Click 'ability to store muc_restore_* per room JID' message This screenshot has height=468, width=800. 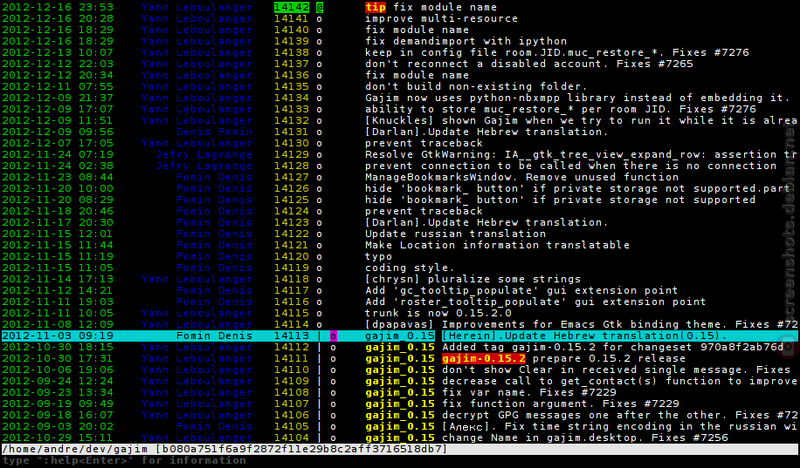point(561,109)
